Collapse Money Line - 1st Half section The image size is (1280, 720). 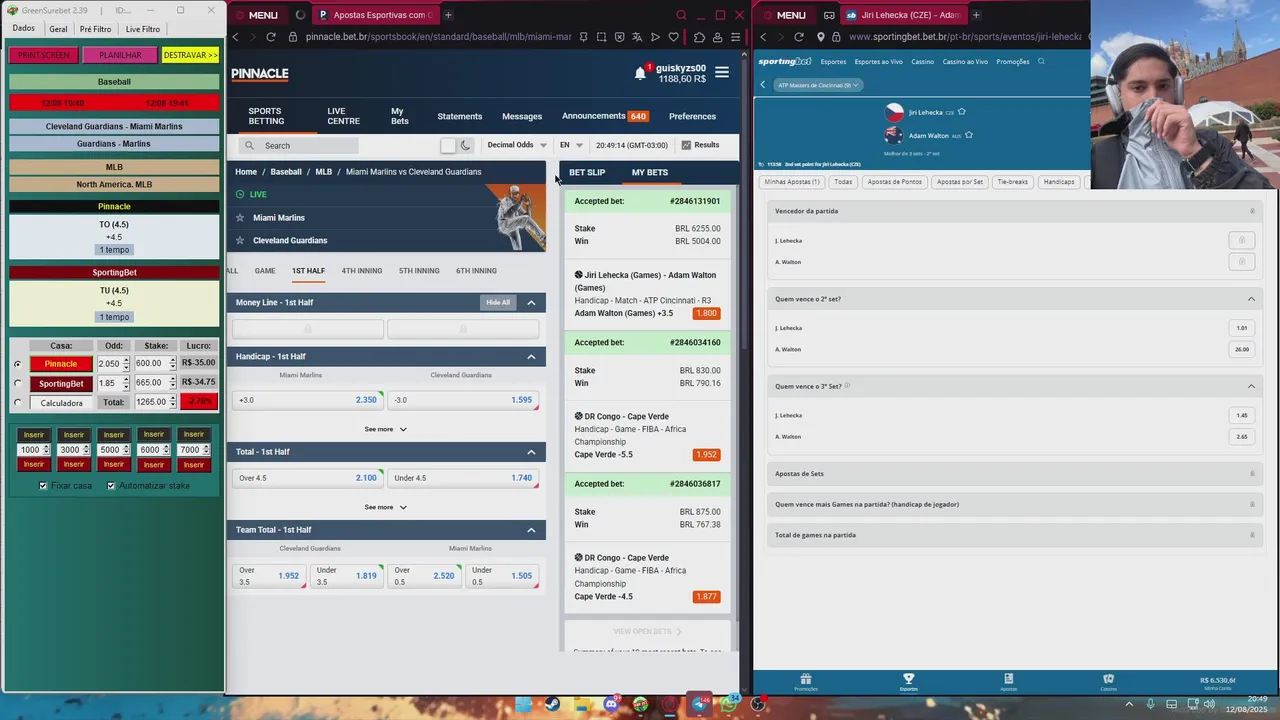531,302
